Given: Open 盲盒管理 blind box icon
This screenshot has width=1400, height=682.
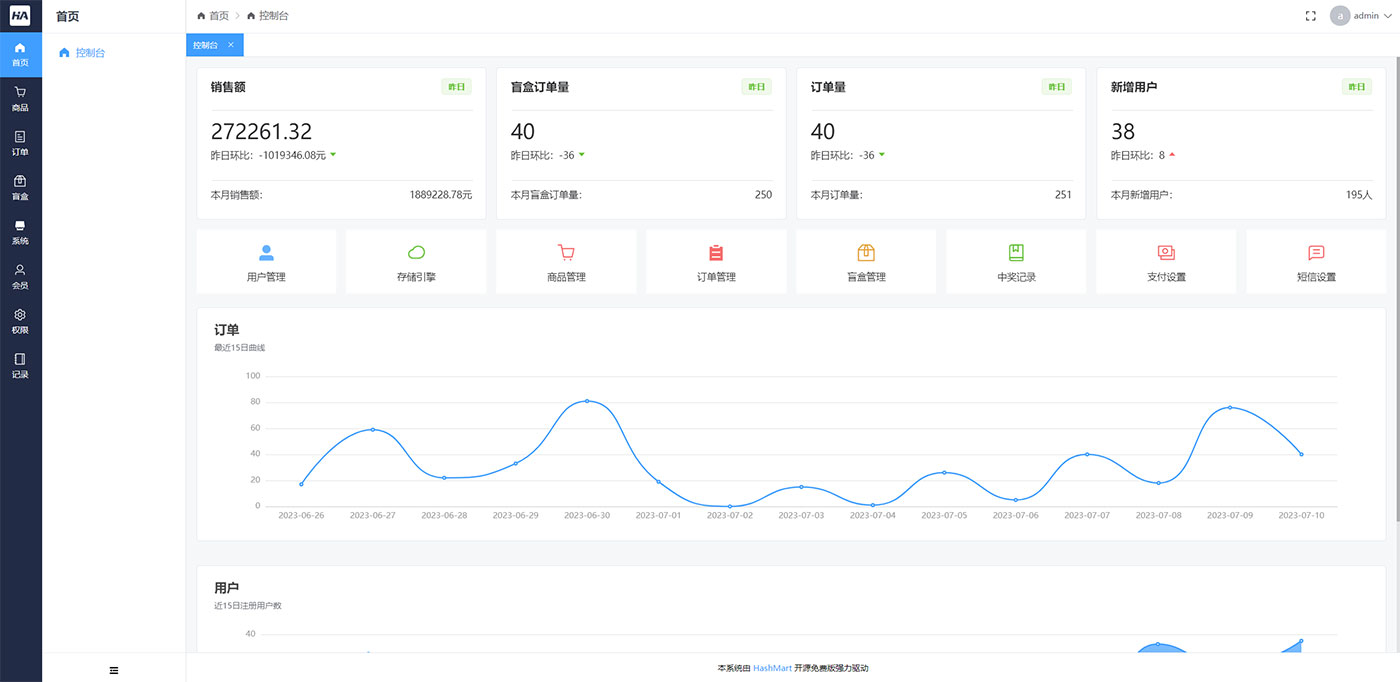Looking at the screenshot, I should click(x=865, y=261).
